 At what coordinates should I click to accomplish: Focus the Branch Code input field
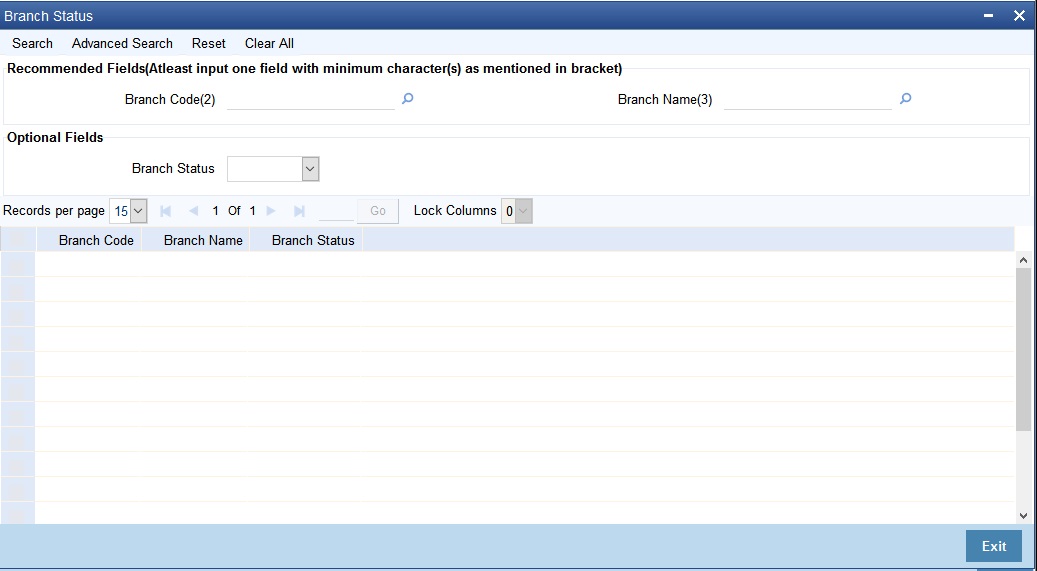(x=311, y=99)
